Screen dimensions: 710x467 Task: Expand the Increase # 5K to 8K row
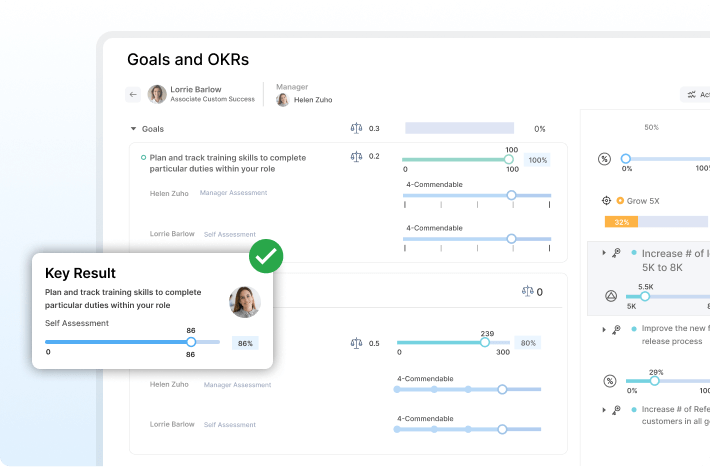point(604,253)
